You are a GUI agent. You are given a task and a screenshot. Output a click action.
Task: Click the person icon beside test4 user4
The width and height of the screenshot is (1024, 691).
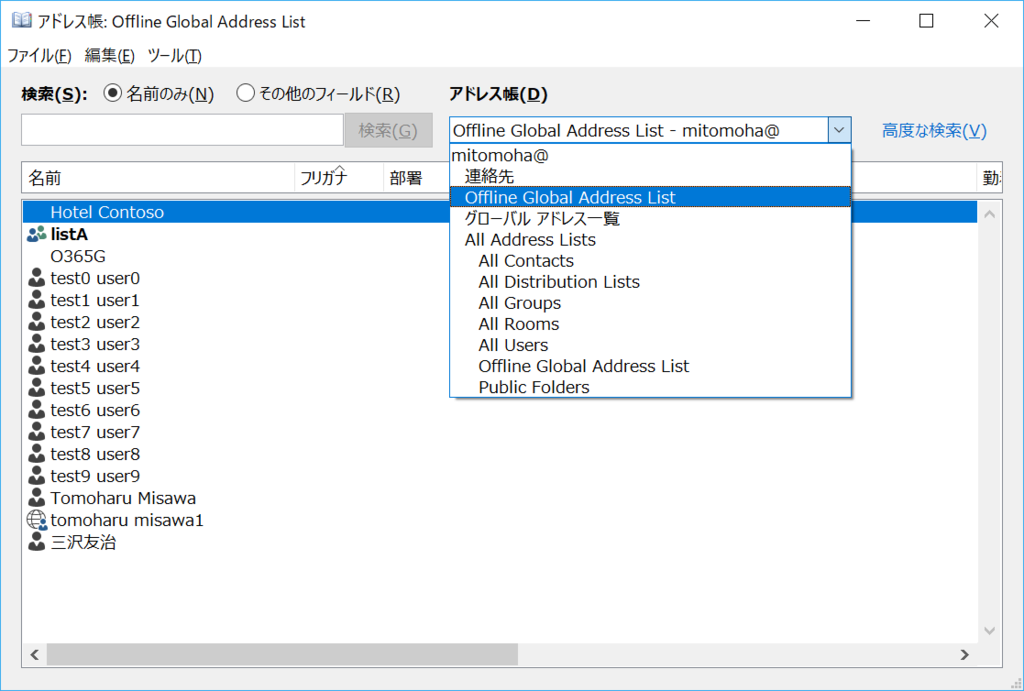tap(37, 366)
